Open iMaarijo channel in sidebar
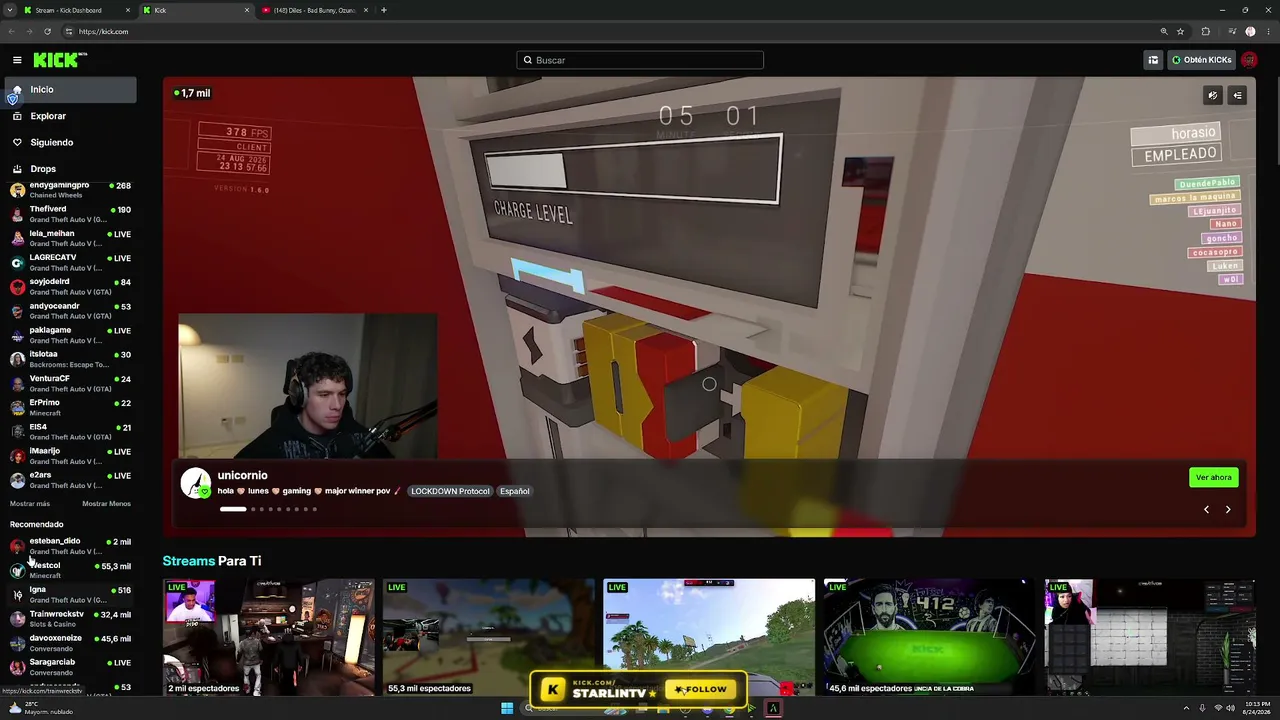 (x=70, y=455)
